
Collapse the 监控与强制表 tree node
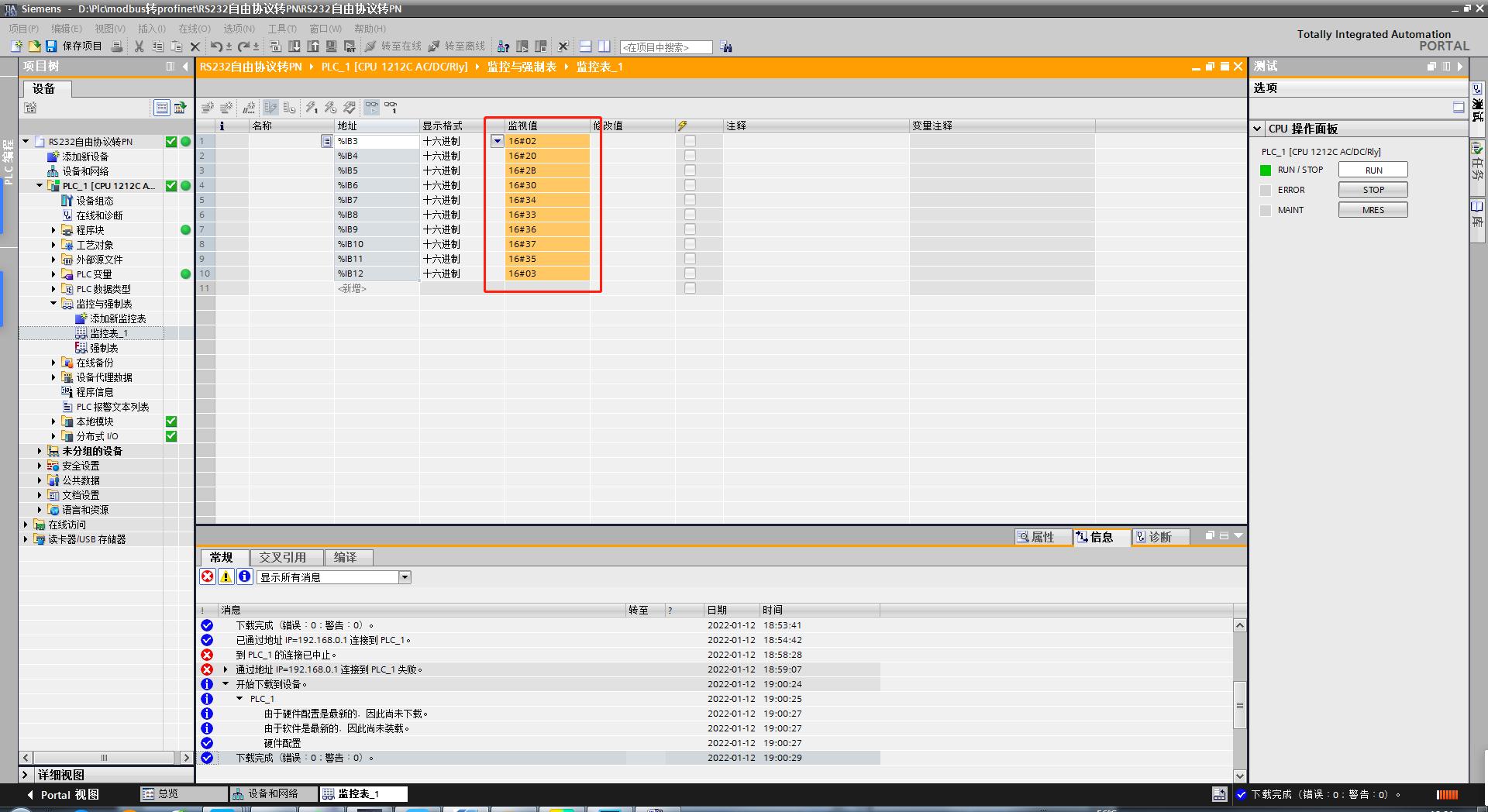(53, 304)
